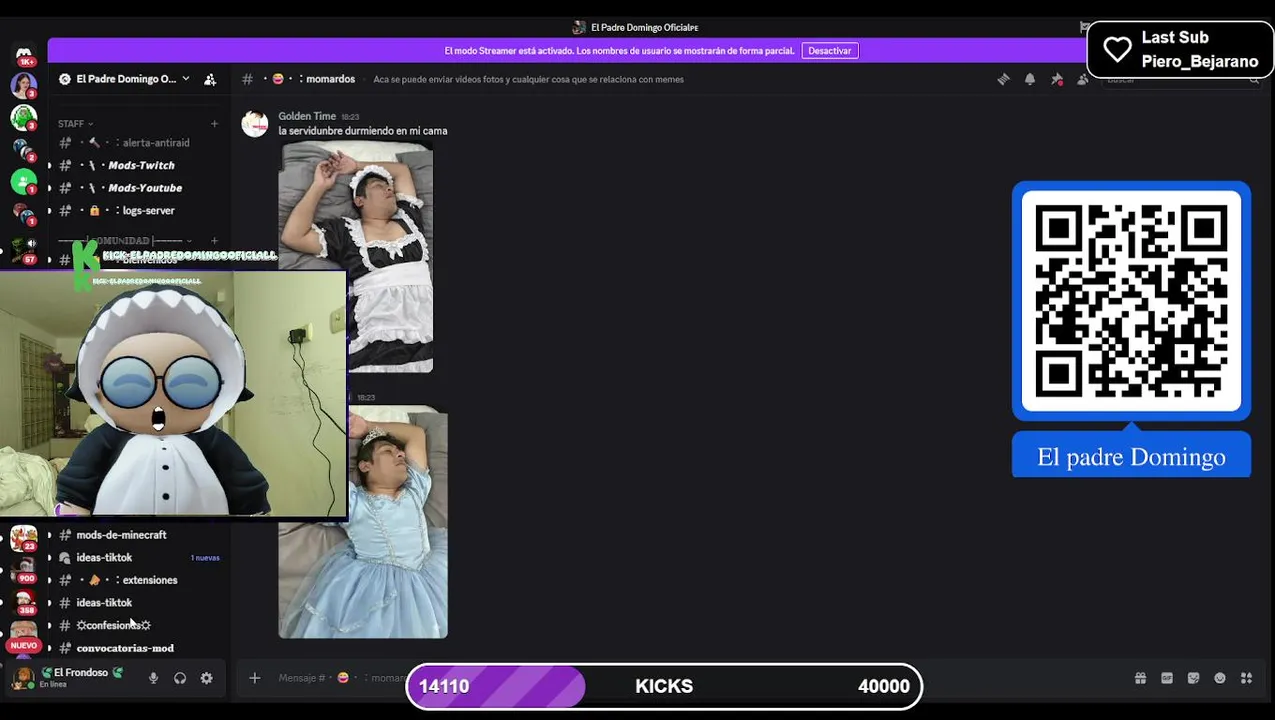Click Desactivar to disable Streamer mode

[x=830, y=51]
